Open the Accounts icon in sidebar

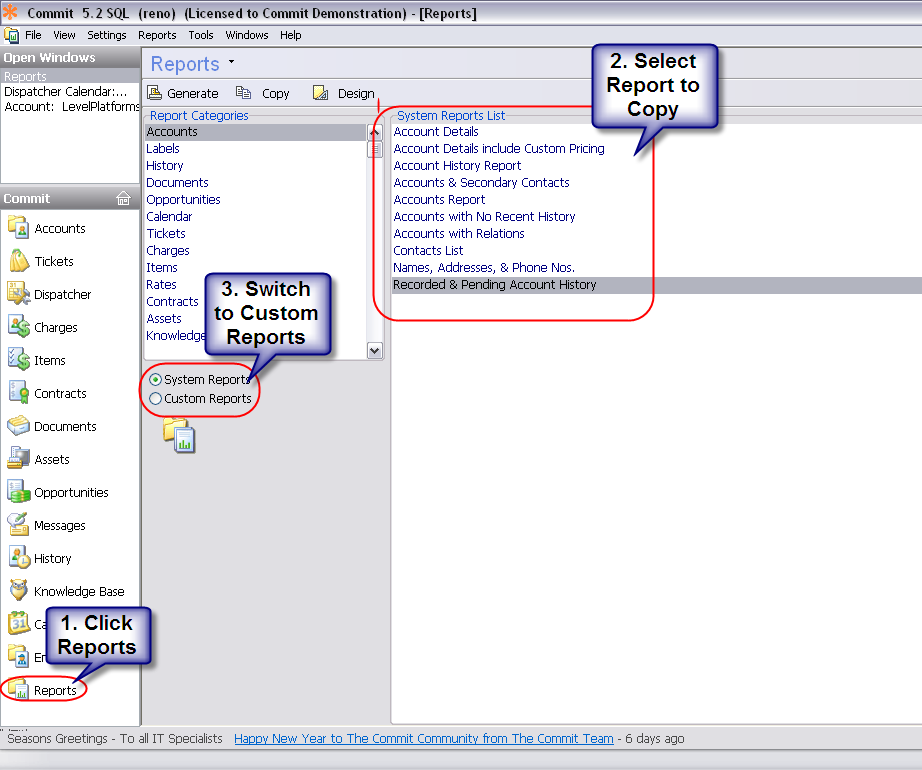20,228
